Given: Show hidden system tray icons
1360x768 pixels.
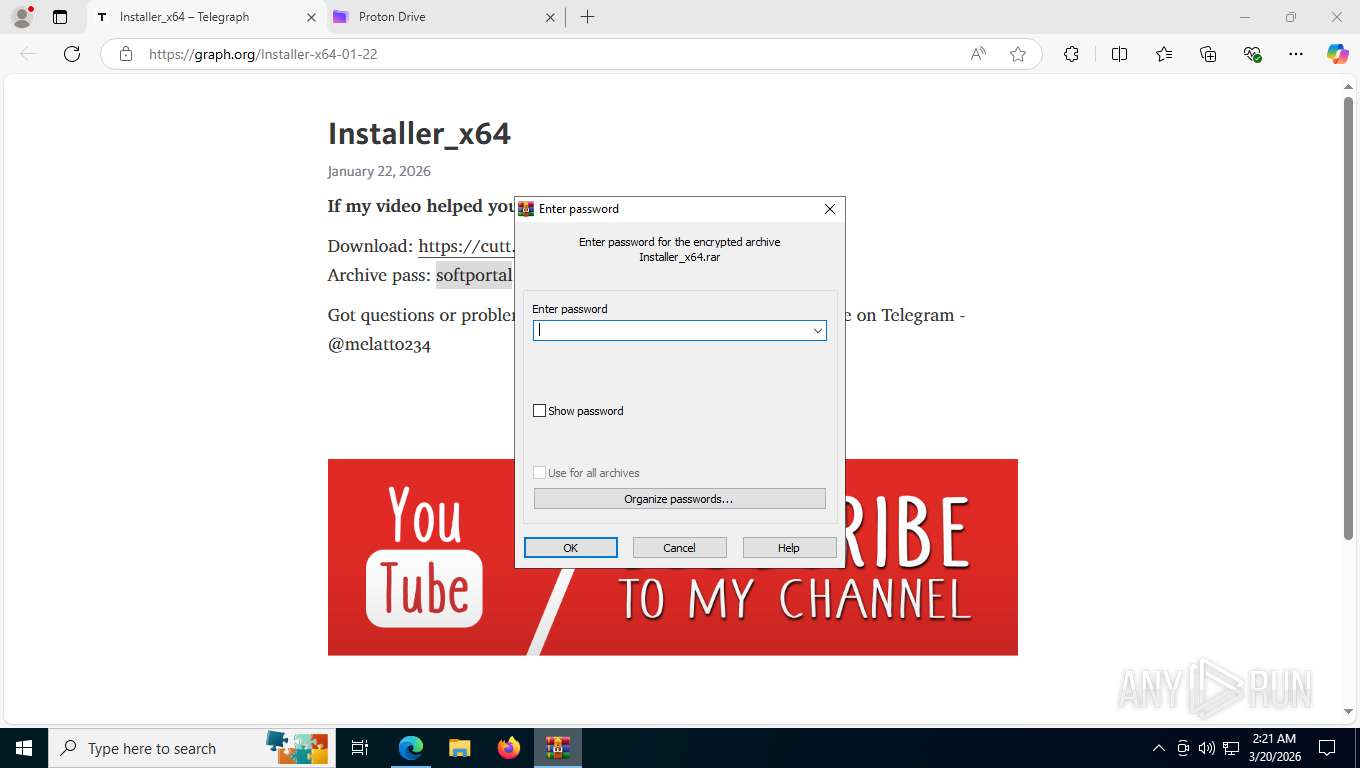Looking at the screenshot, I should [1159, 748].
